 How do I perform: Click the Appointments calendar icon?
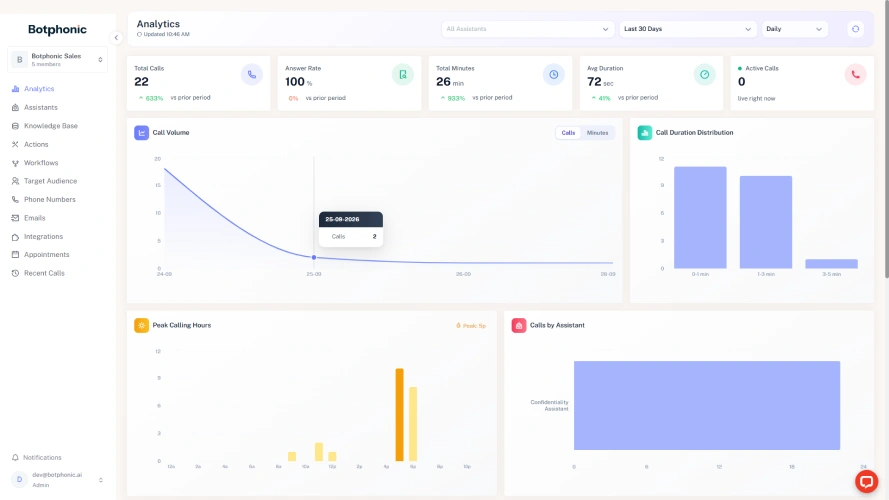coord(15,255)
